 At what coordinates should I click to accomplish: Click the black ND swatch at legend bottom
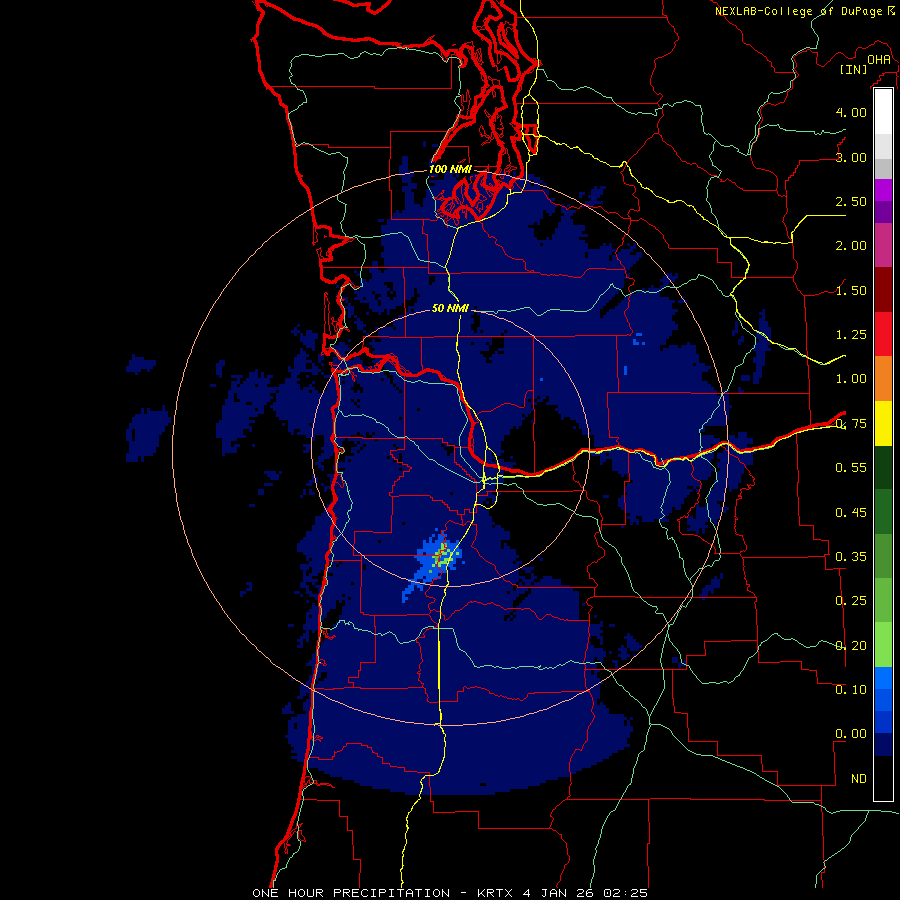click(883, 778)
